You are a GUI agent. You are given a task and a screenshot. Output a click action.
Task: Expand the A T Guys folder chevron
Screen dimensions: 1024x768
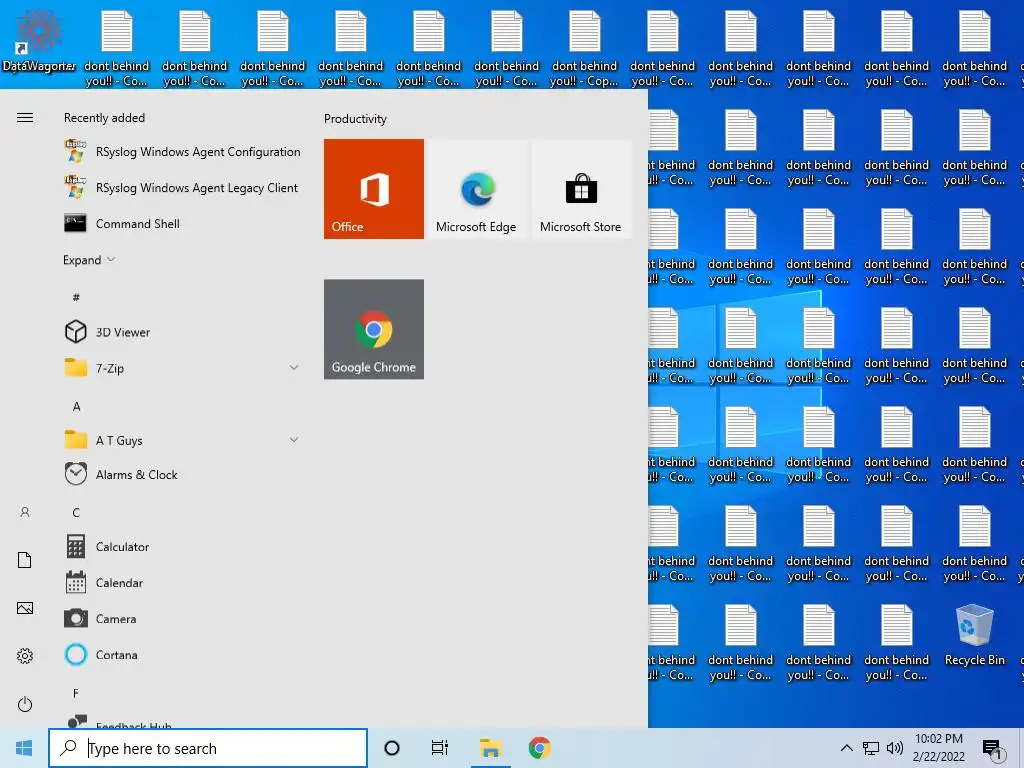coord(294,440)
